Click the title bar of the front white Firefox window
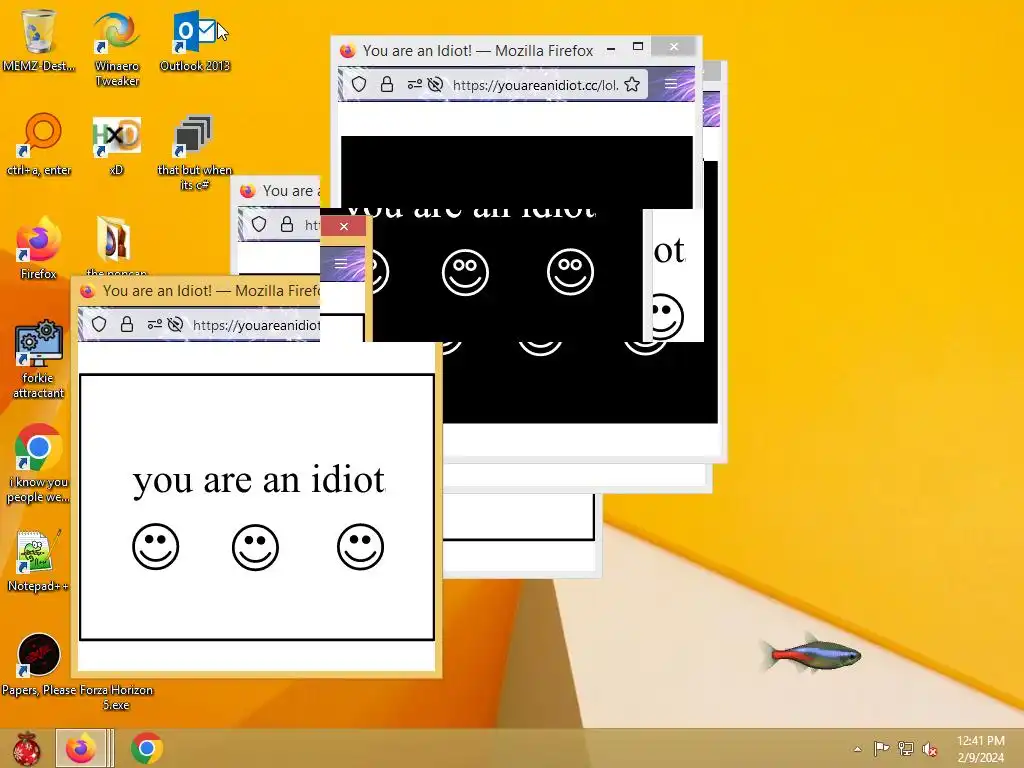This screenshot has height=768, width=1024. click(x=196, y=291)
